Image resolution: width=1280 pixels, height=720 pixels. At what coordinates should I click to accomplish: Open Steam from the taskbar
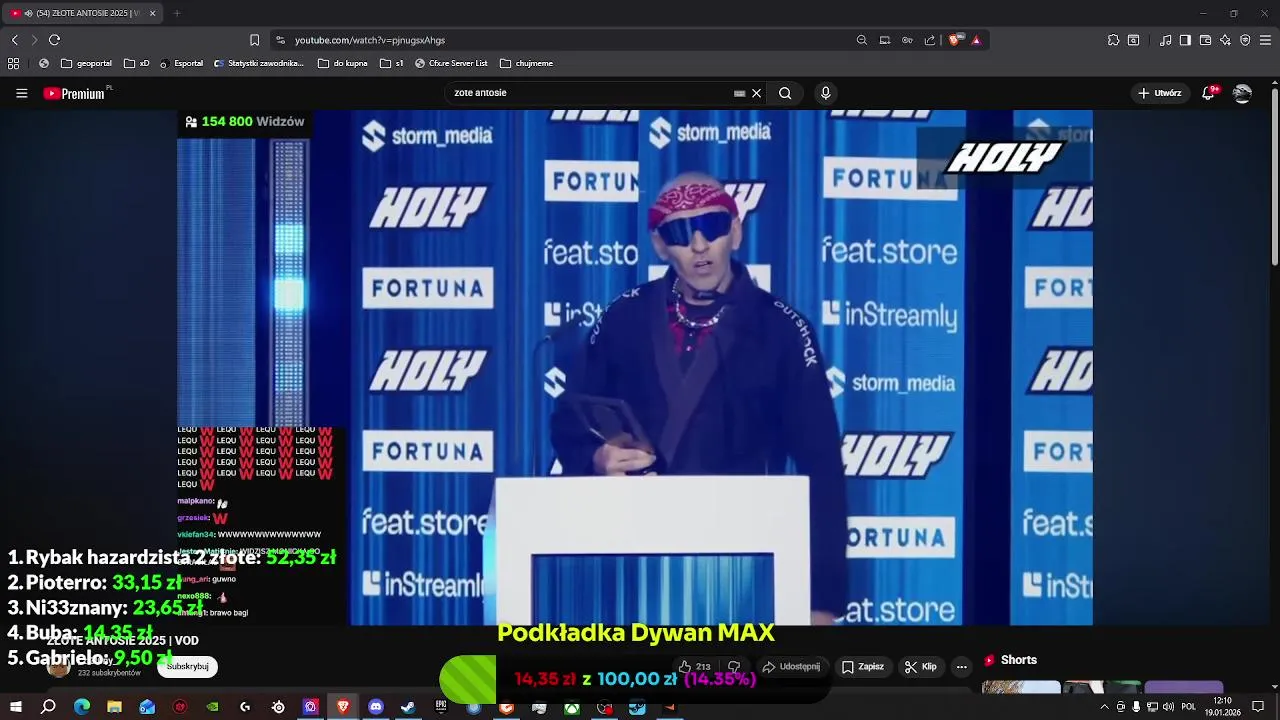408,707
